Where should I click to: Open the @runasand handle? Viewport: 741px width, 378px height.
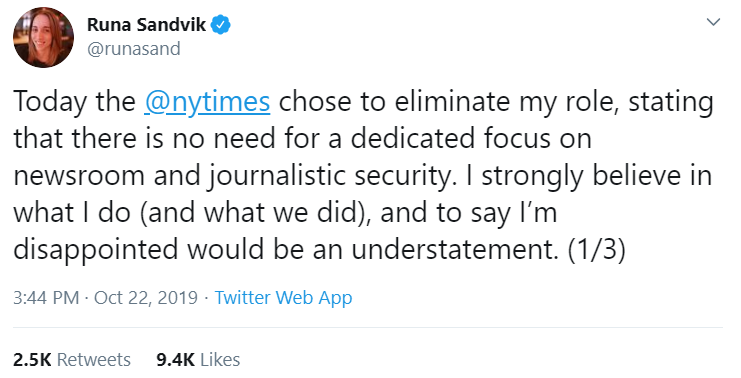click(134, 49)
